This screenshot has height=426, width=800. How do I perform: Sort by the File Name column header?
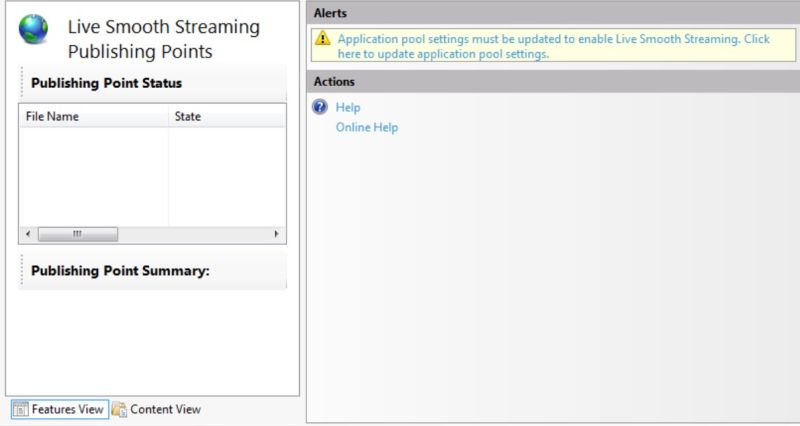(93, 116)
